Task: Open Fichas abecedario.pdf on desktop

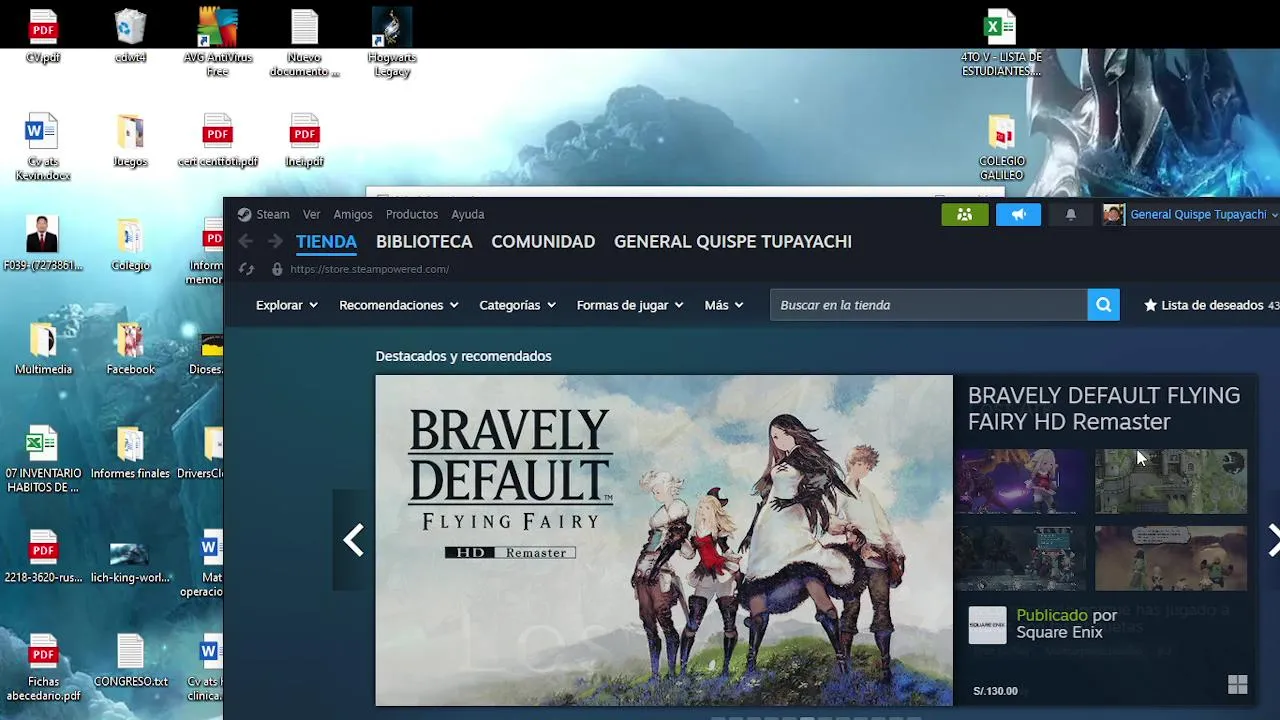Action: [43, 668]
